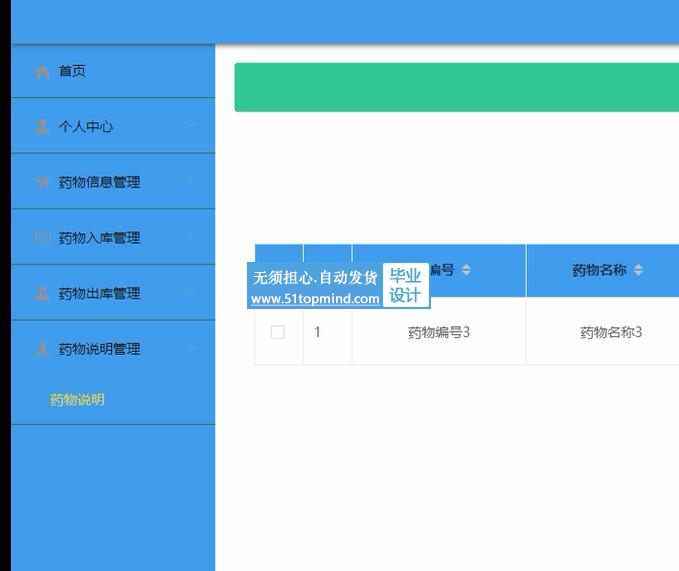Click the user icon beside 个人中心

42,127
